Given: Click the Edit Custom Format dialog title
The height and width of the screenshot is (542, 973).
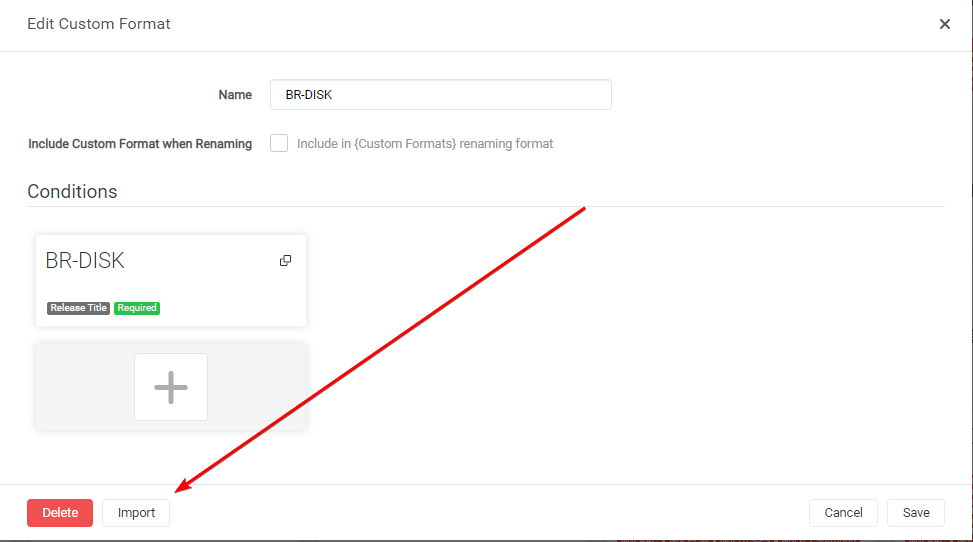Looking at the screenshot, I should [99, 24].
